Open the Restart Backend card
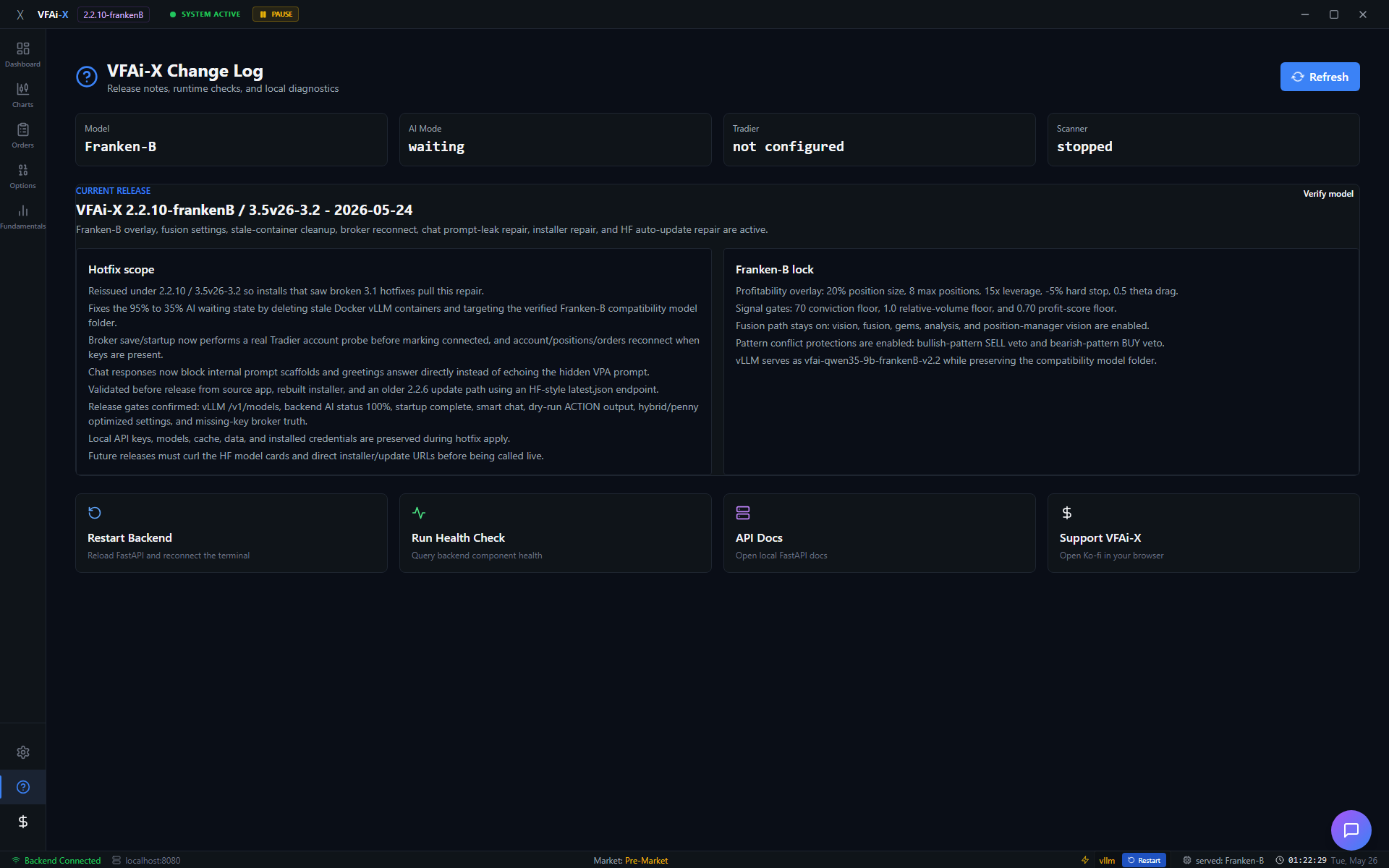 click(231, 533)
